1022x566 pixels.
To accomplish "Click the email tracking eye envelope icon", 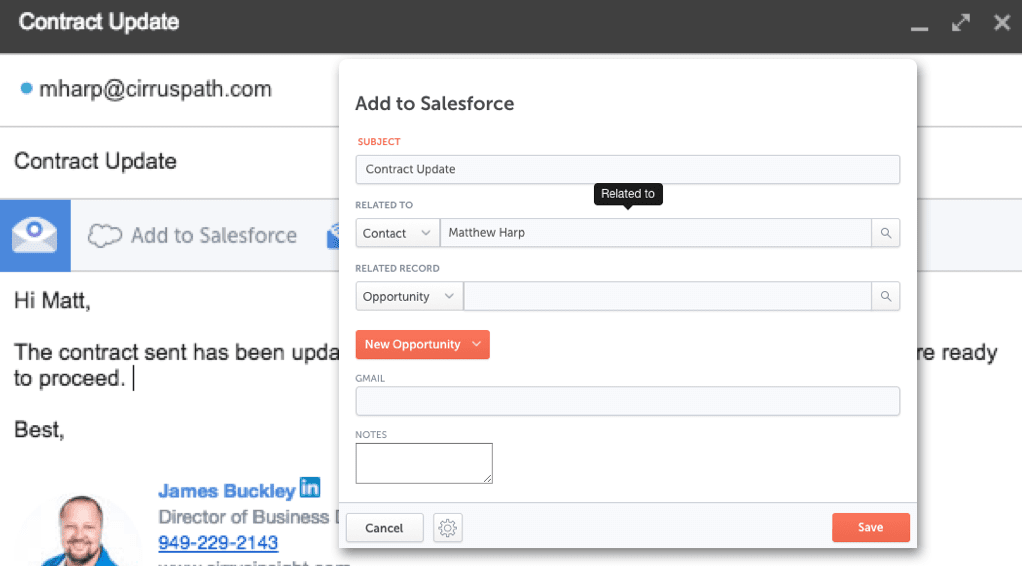I will click(35, 235).
